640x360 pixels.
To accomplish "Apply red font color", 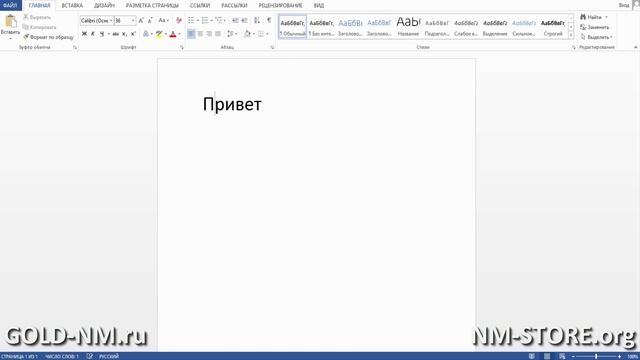I will click(x=173, y=34).
